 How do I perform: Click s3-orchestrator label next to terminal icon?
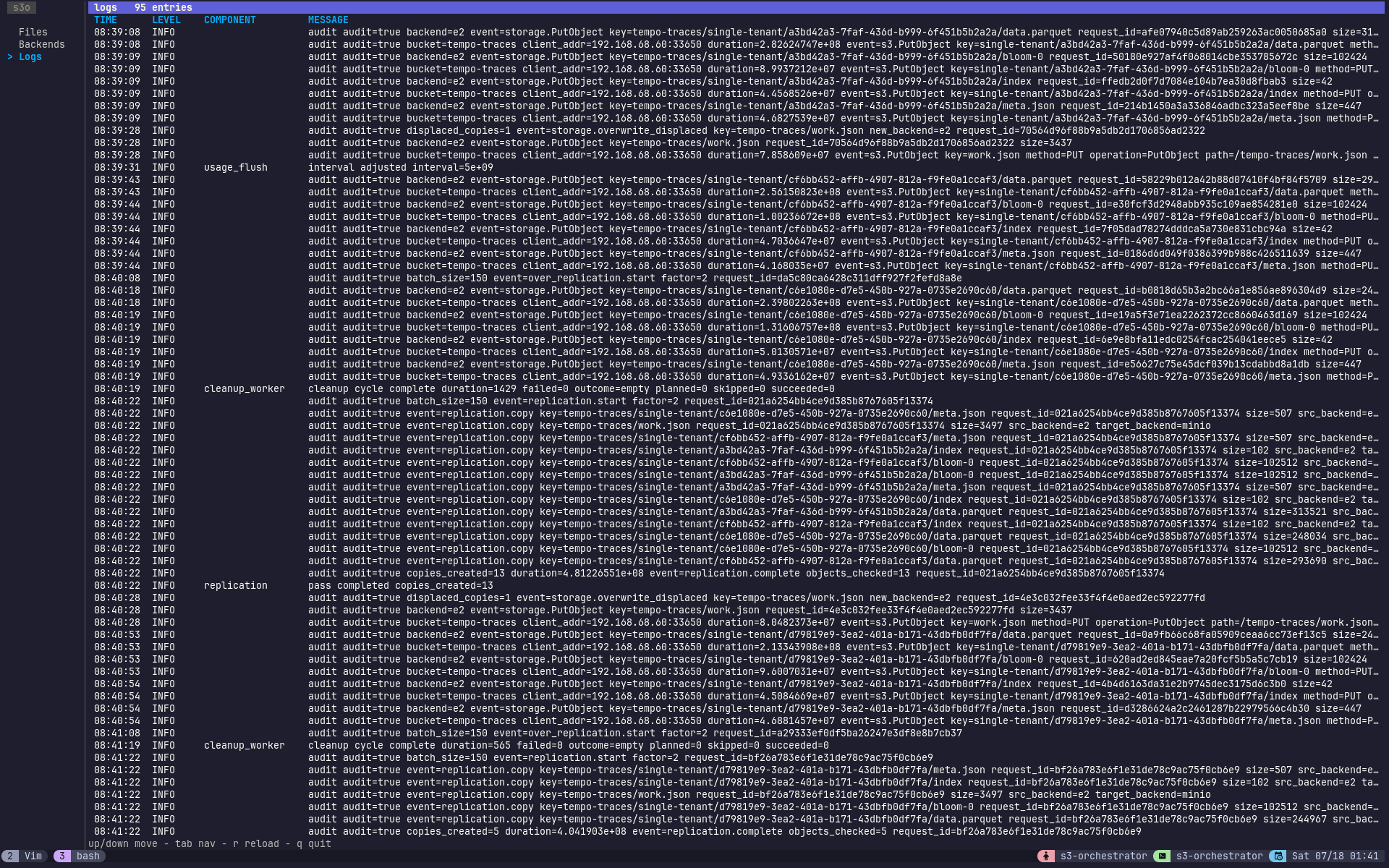pos(1220,856)
